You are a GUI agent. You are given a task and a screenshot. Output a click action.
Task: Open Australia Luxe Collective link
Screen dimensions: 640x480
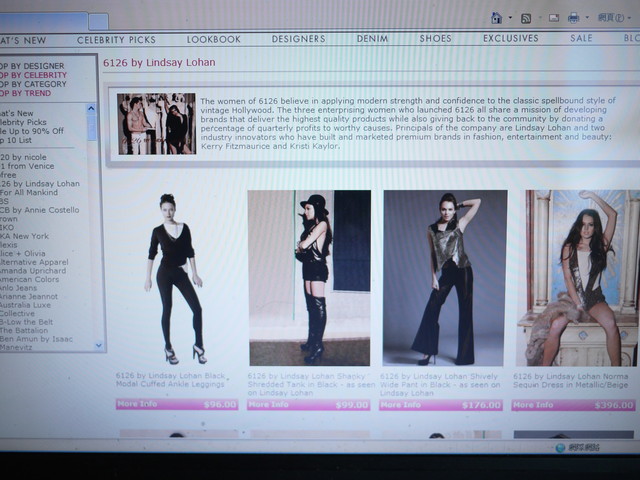pyautogui.click(x=26, y=309)
